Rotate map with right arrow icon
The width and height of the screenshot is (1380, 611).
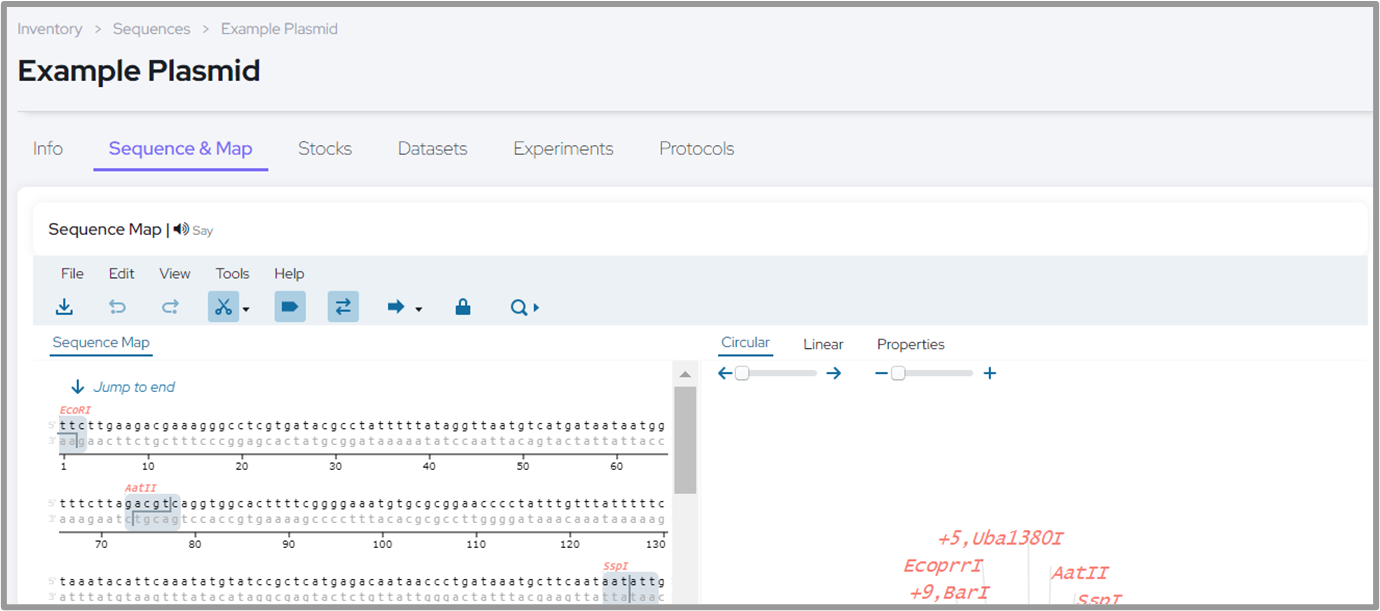click(834, 373)
